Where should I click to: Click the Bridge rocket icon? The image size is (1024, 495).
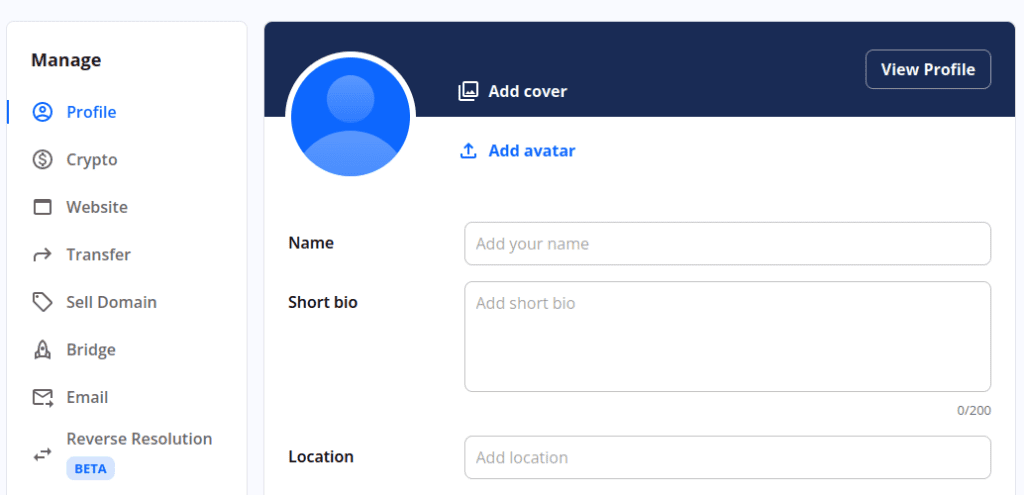42,350
